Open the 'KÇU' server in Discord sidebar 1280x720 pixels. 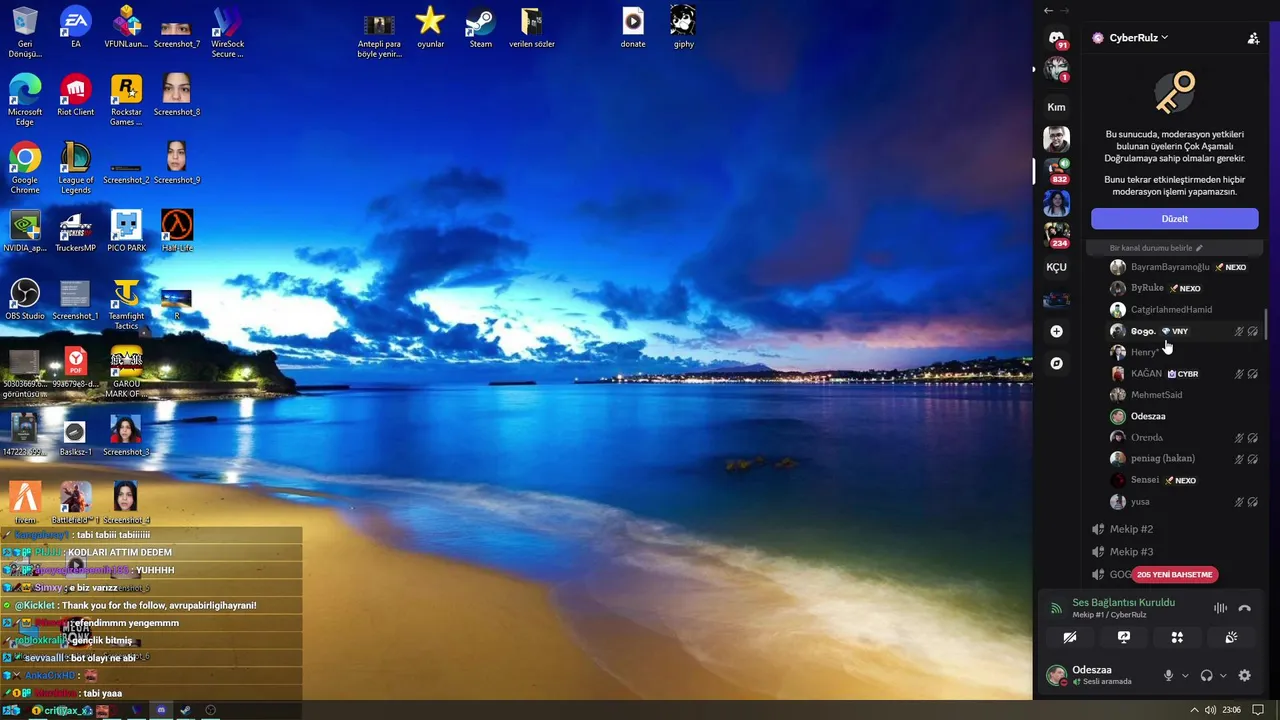(x=1056, y=267)
